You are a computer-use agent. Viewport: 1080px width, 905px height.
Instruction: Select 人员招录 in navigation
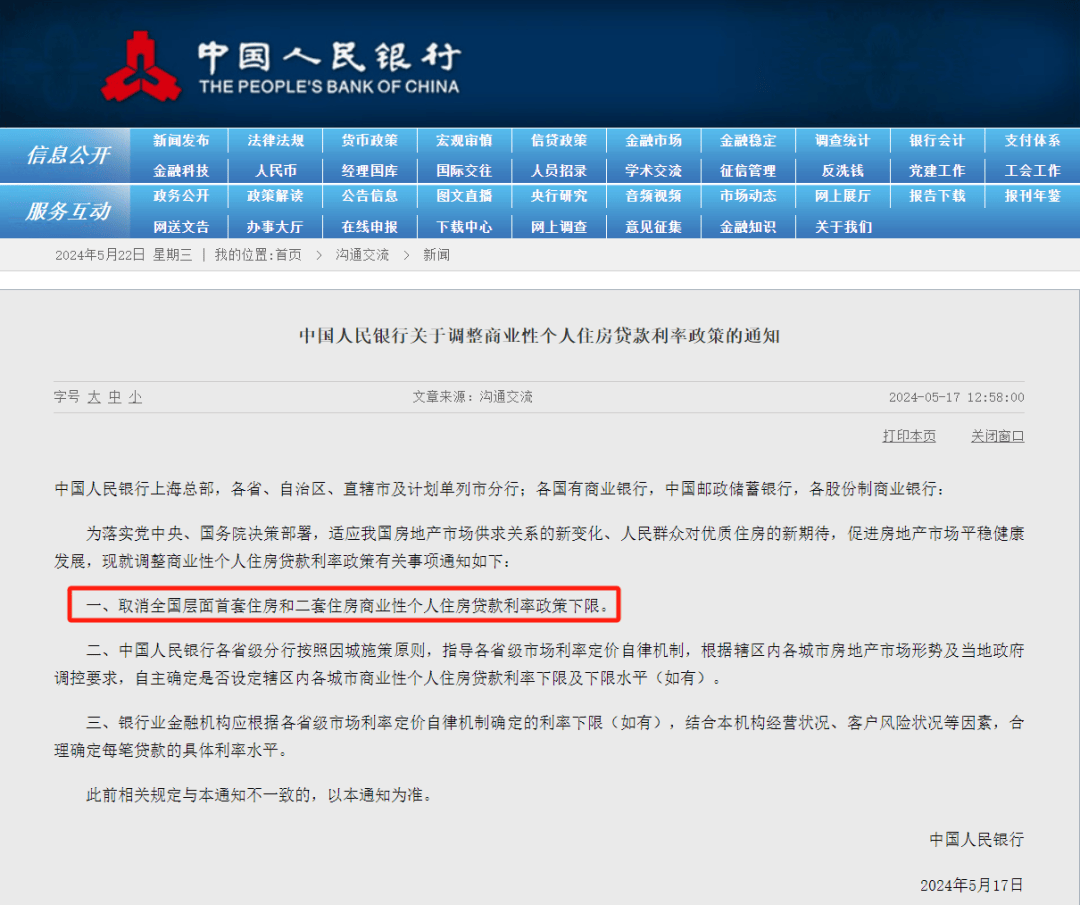pos(559,171)
